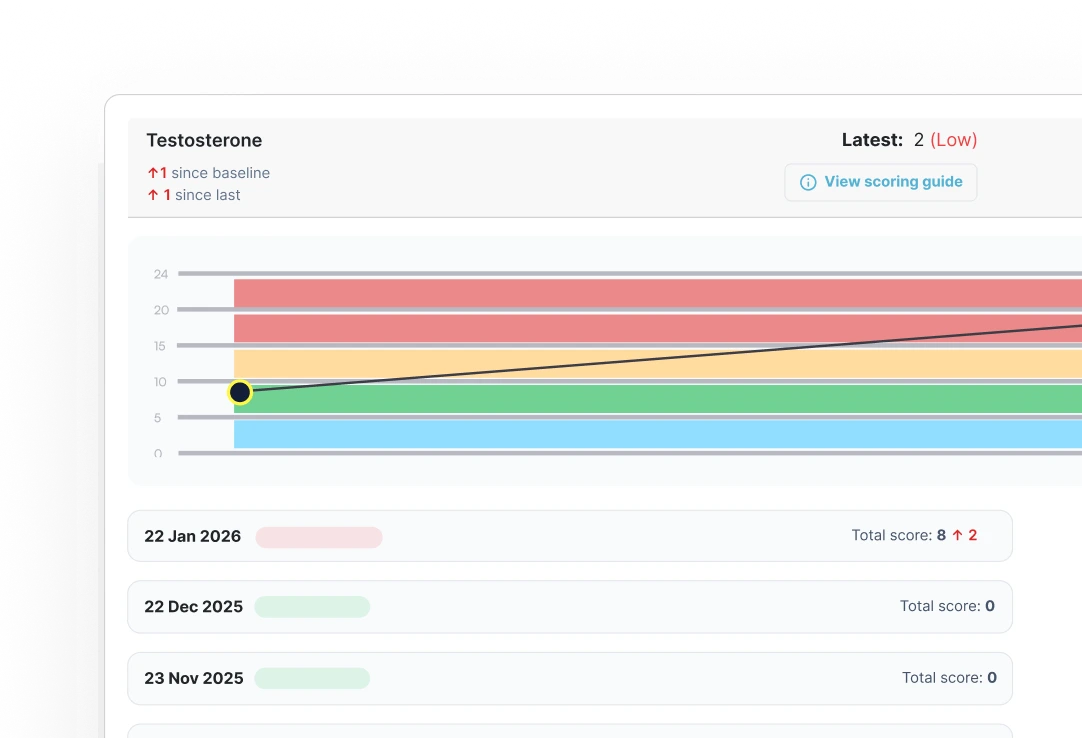Select the dark data point on the chart
Viewport: 1082px width, 738px height.
point(240,393)
